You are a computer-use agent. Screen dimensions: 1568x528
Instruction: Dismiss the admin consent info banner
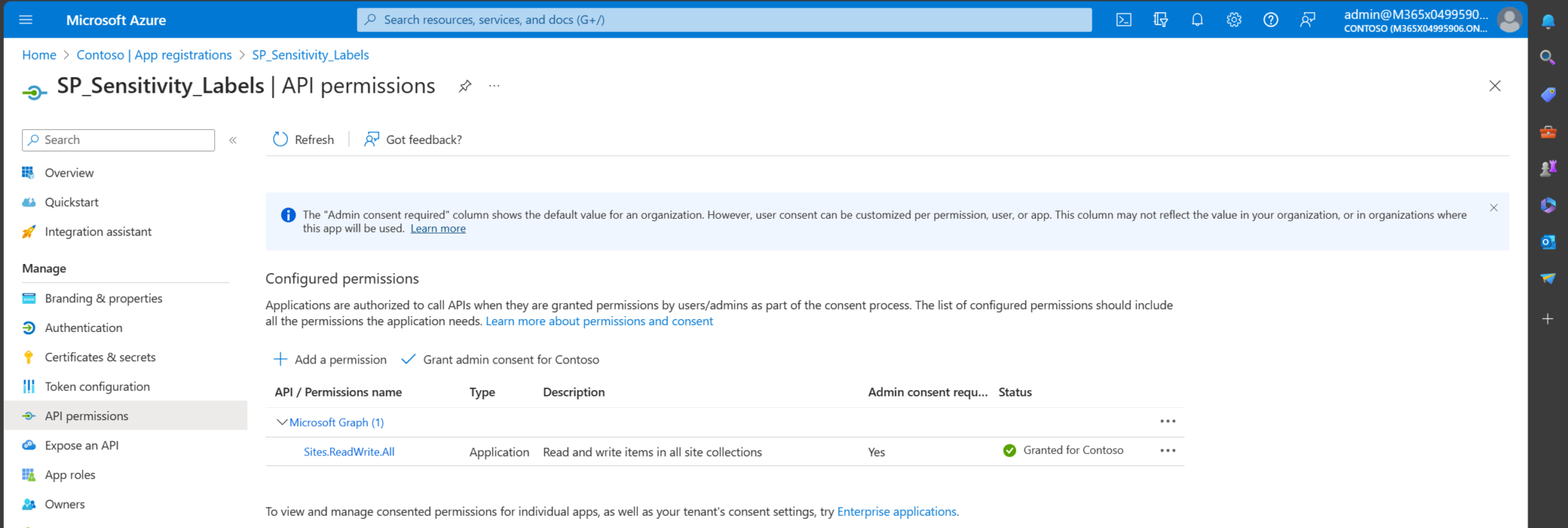[1494, 208]
